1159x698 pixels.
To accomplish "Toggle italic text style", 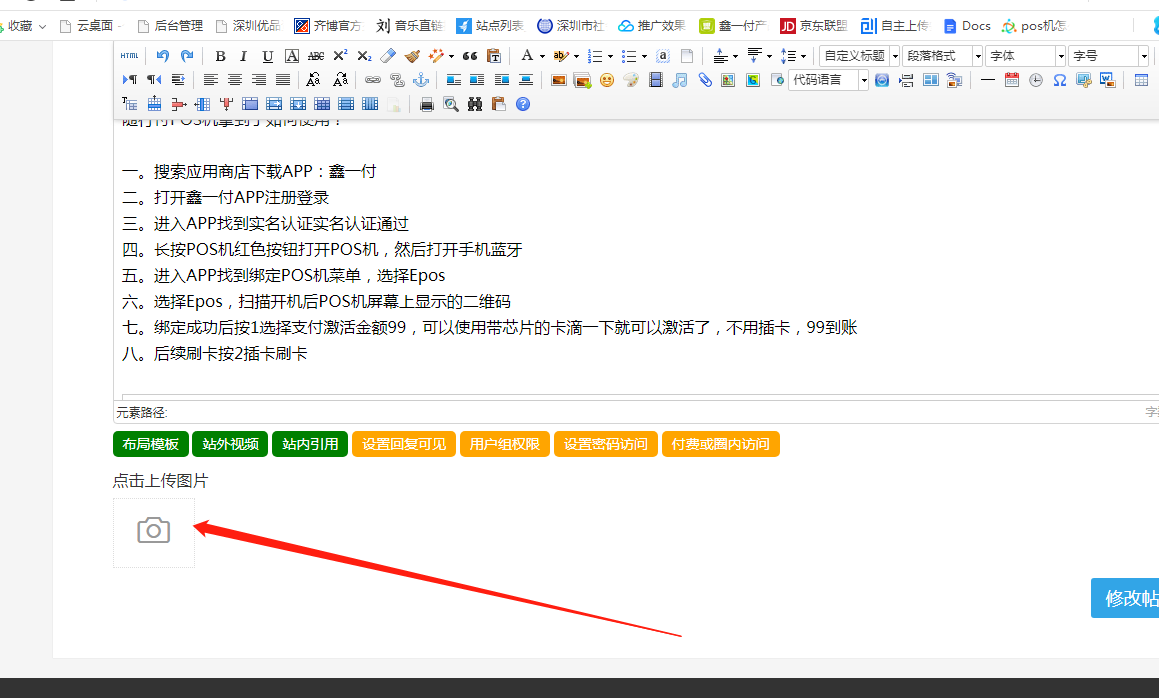I will [x=243, y=56].
